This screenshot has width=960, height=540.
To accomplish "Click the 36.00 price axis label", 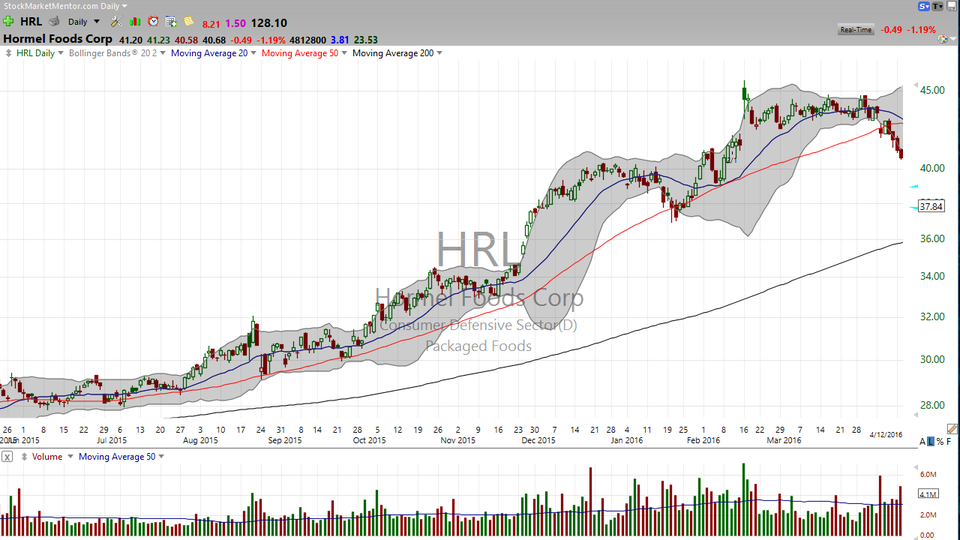I will [x=932, y=239].
